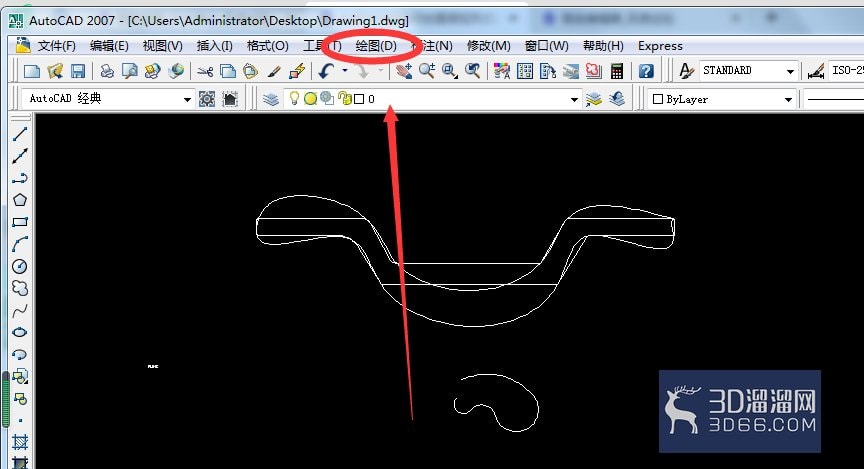
Task: Click layer 0 color square
Action: [359, 99]
